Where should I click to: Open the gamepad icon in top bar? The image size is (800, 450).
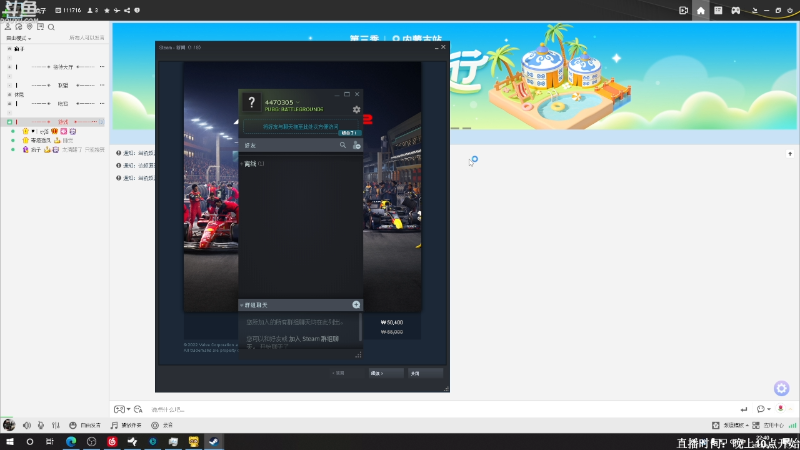click(736, 10)
